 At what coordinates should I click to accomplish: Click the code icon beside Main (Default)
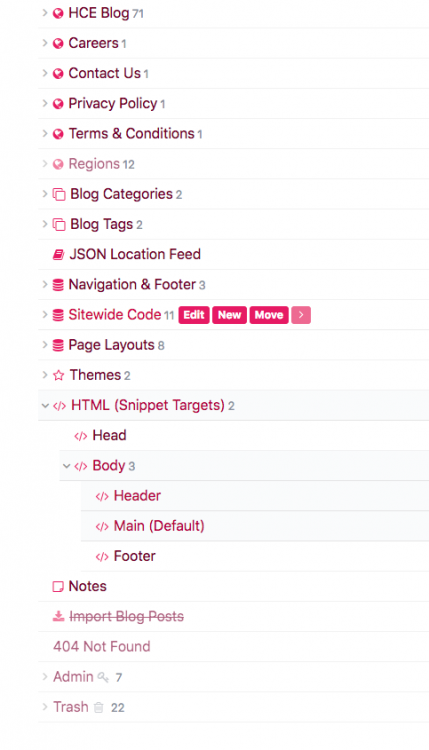click(102, 527)
